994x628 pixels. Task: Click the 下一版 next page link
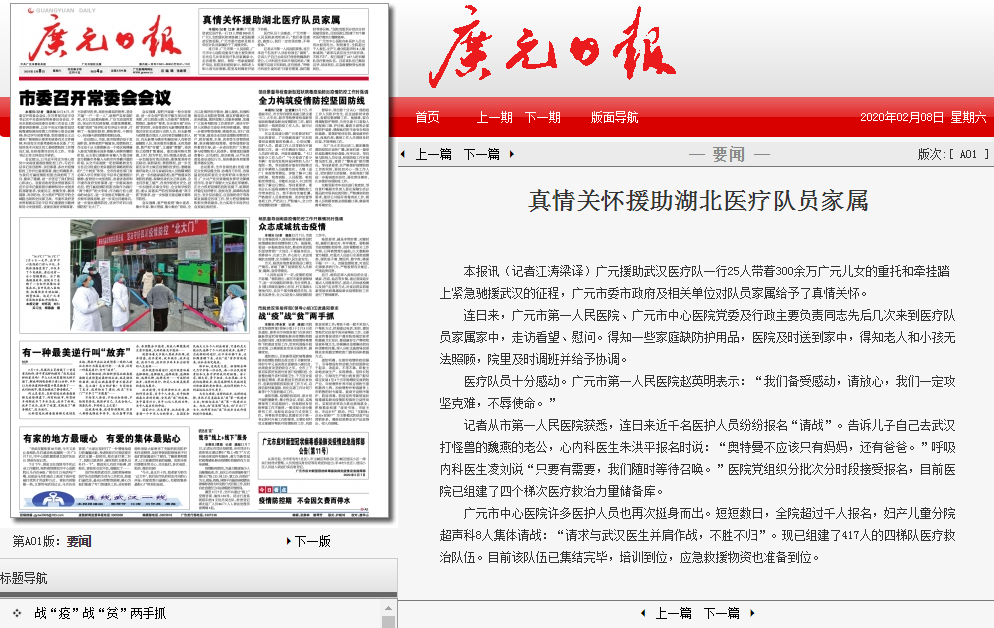312,541
